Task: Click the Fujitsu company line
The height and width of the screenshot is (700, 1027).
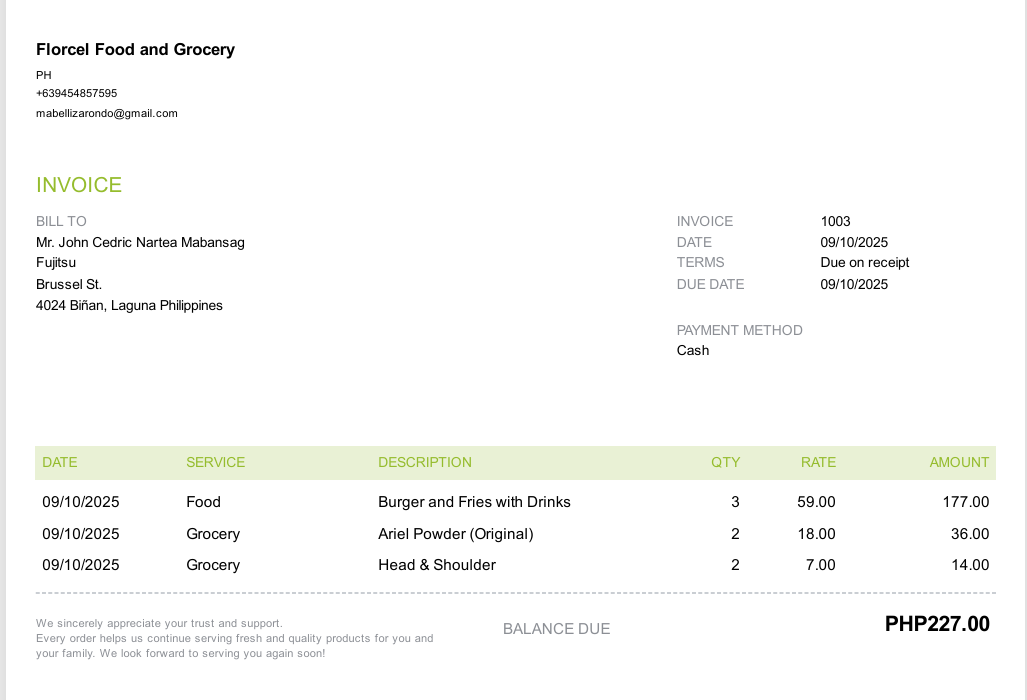Action: [x=56, y=263]
